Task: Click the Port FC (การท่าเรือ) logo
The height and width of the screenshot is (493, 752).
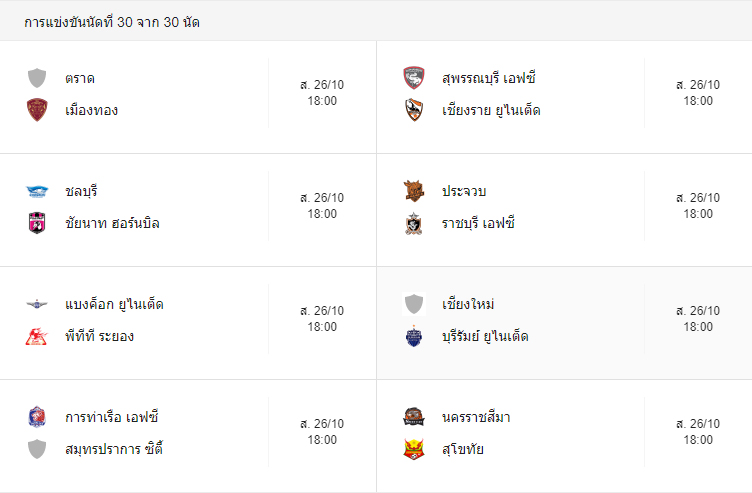Action: [x=37, y=417]
